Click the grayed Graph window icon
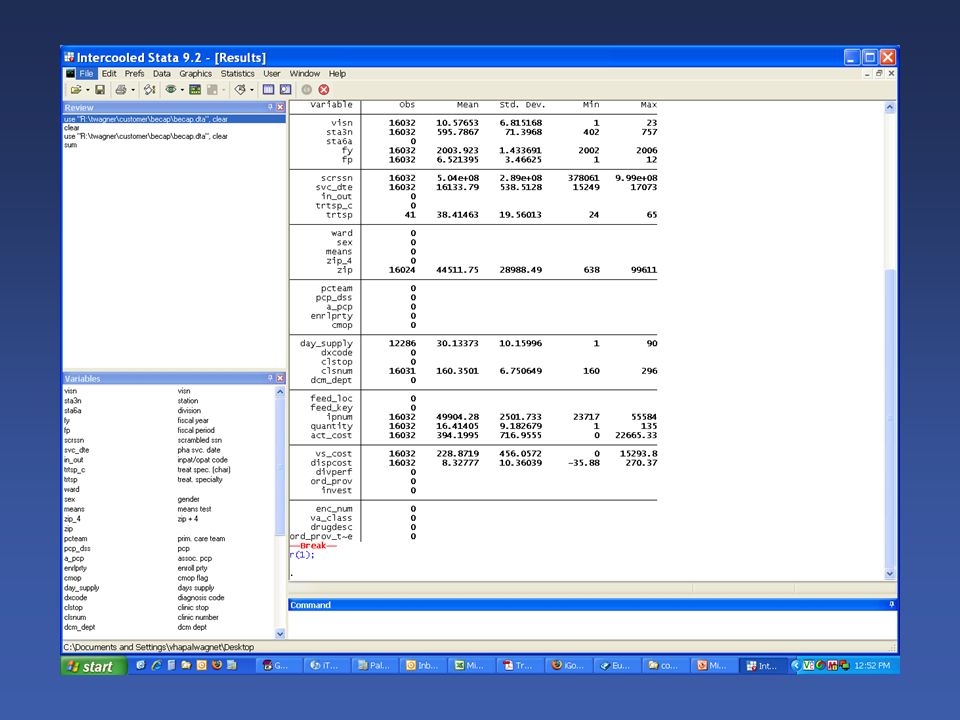This screenshot has width=960, height=720. (212, 89)
